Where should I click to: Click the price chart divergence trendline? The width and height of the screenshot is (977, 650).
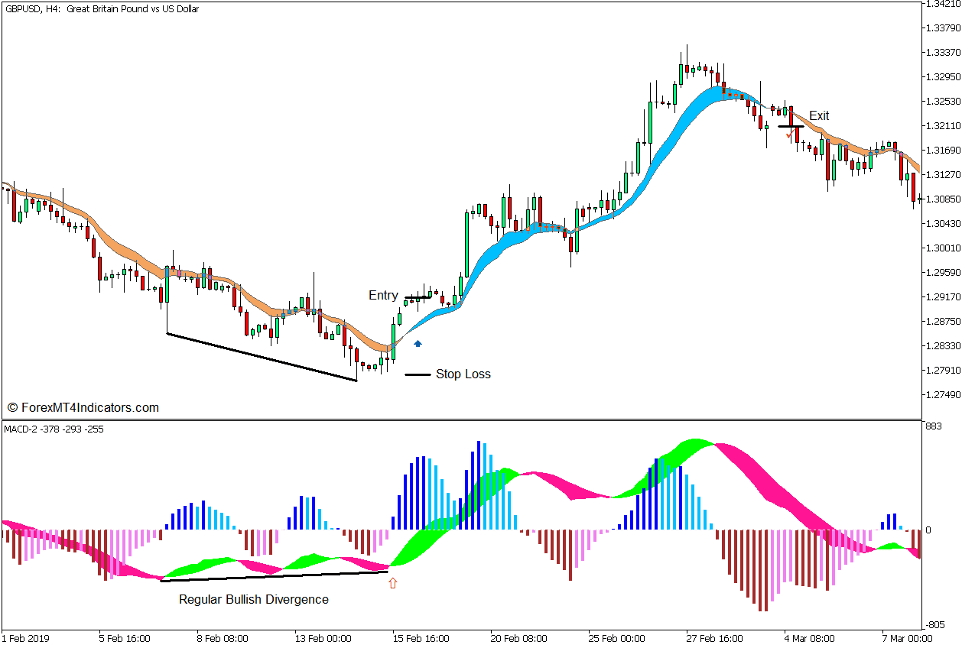262,357
